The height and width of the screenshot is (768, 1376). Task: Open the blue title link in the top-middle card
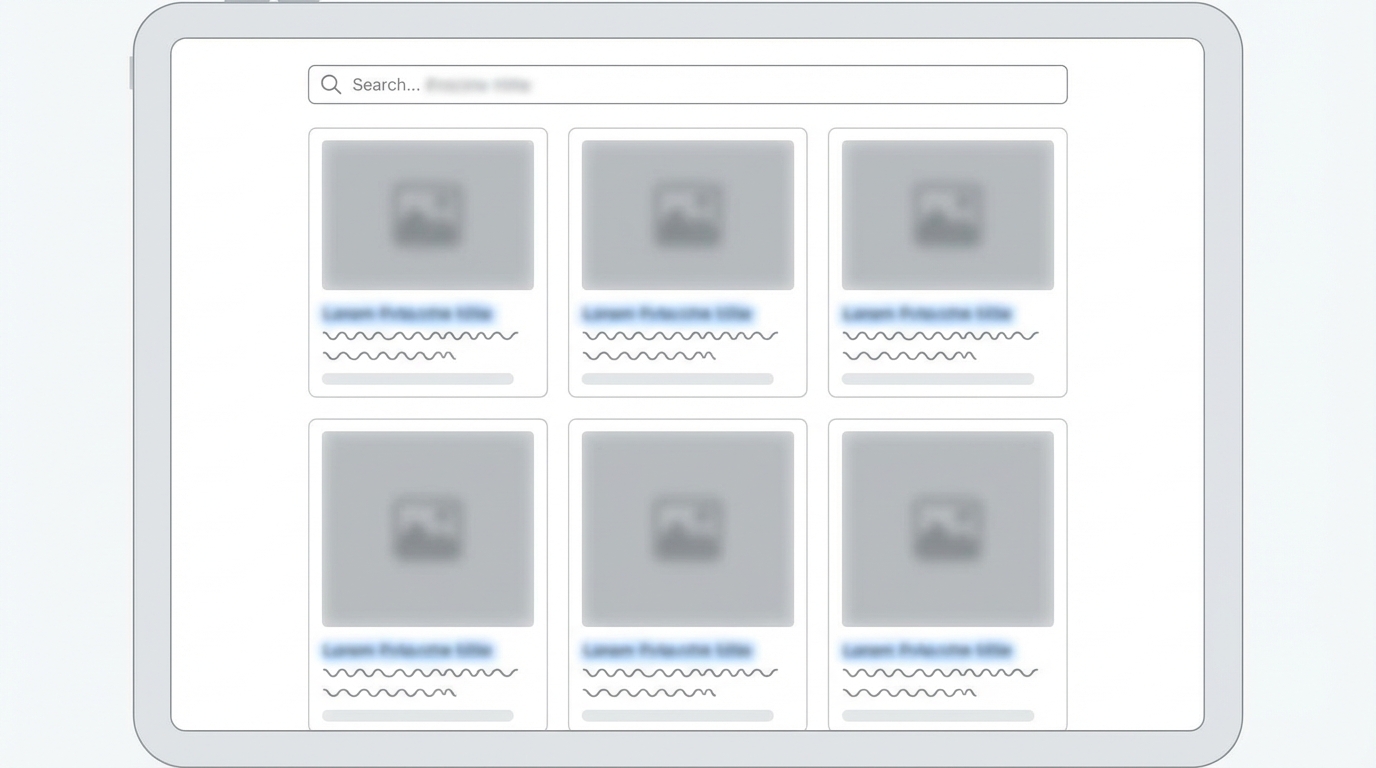click(x=667, y=314)
